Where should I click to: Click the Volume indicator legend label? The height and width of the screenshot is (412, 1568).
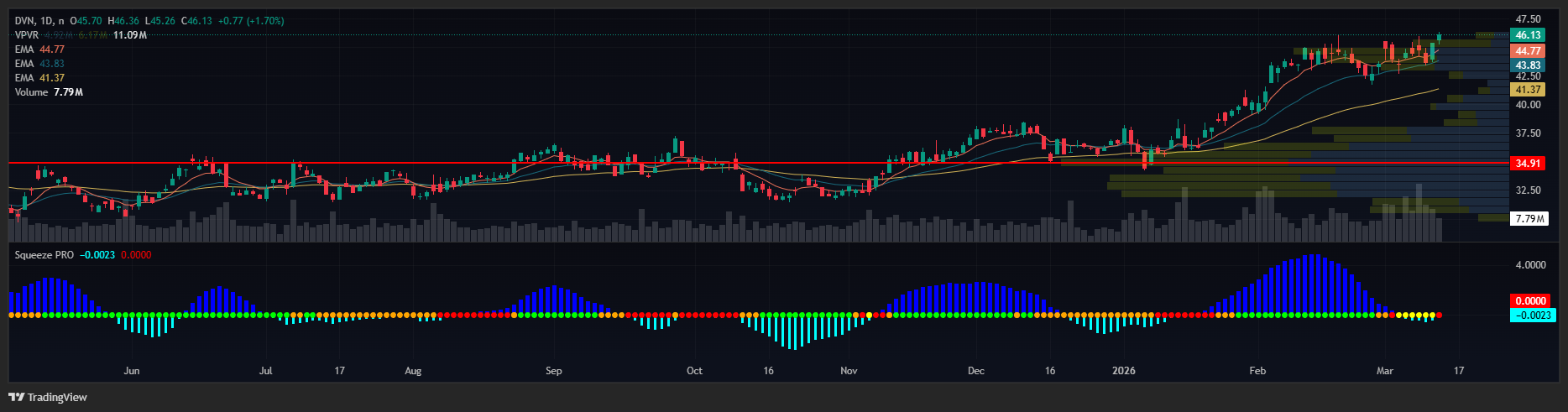coord(32,92)
